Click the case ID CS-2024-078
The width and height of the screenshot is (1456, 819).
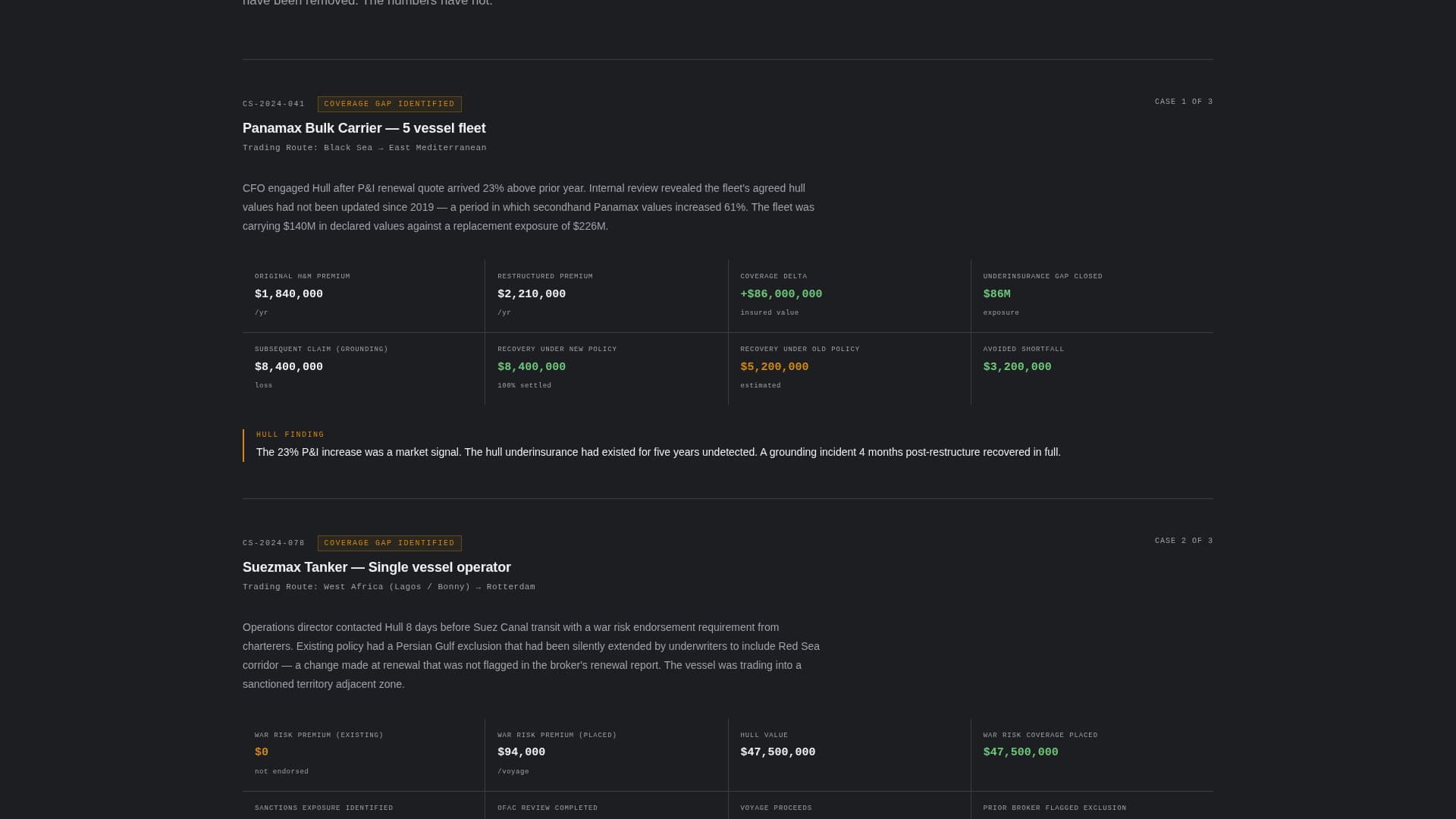point(274,543)
